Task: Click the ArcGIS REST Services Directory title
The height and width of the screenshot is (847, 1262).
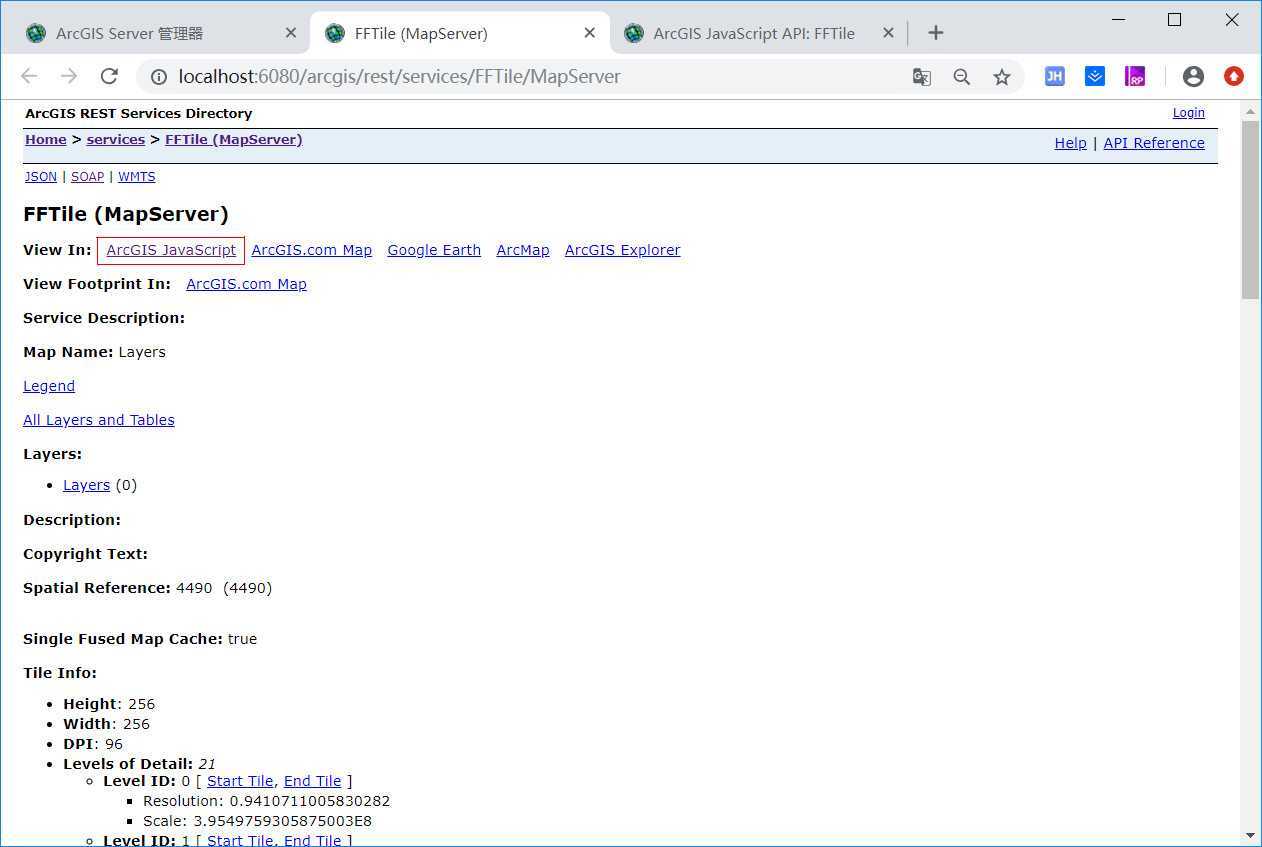Action: pyautogui.click(x=139, y=114)
